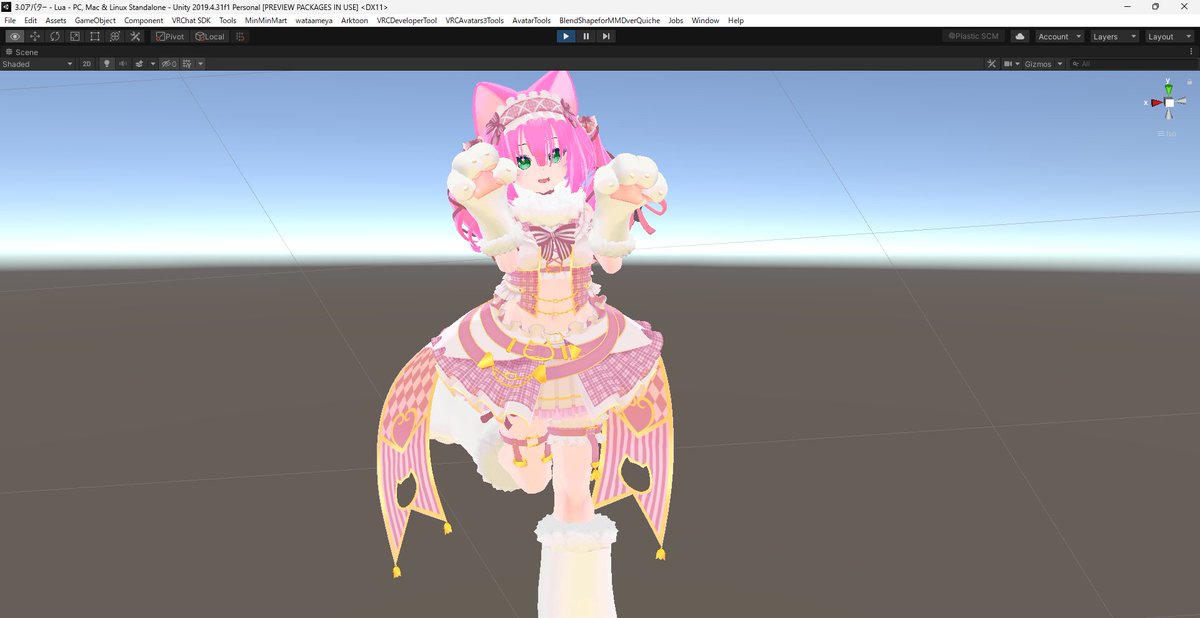Toggle scene effects (skybox/fog) button
Viewport: 1200px width, 618px height.
pos(139,64)
